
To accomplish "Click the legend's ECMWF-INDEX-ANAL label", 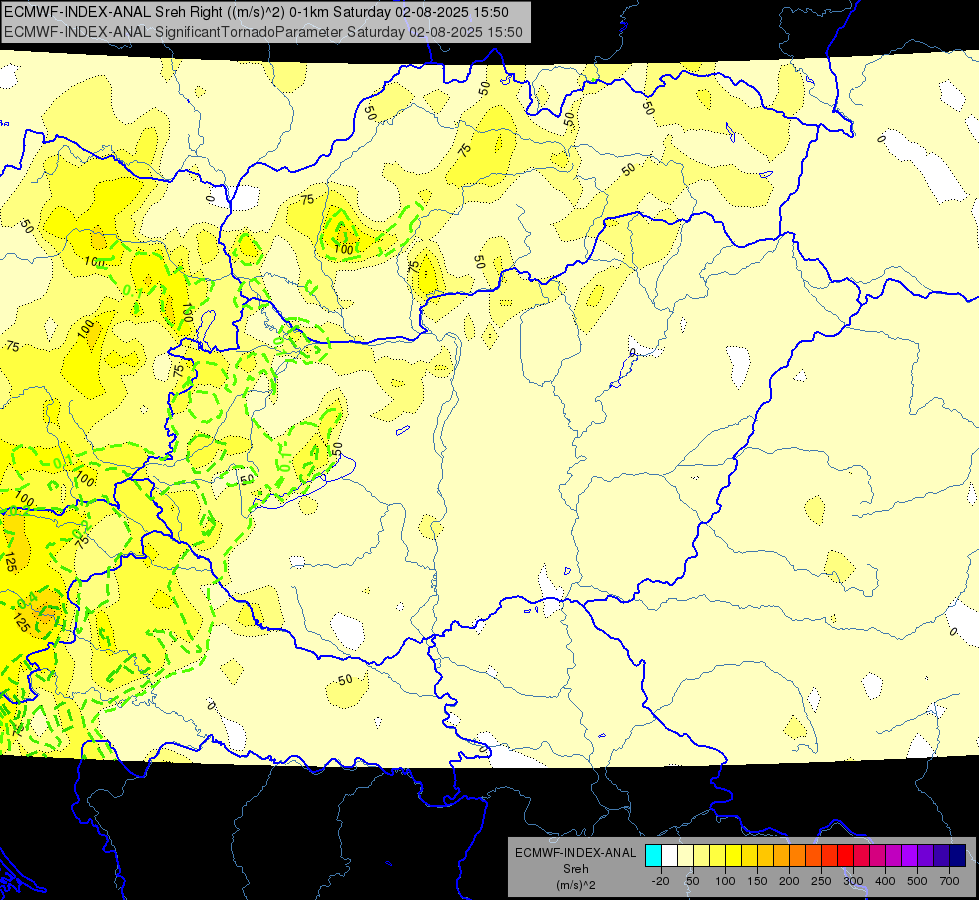I will click(x=576, y=853).
